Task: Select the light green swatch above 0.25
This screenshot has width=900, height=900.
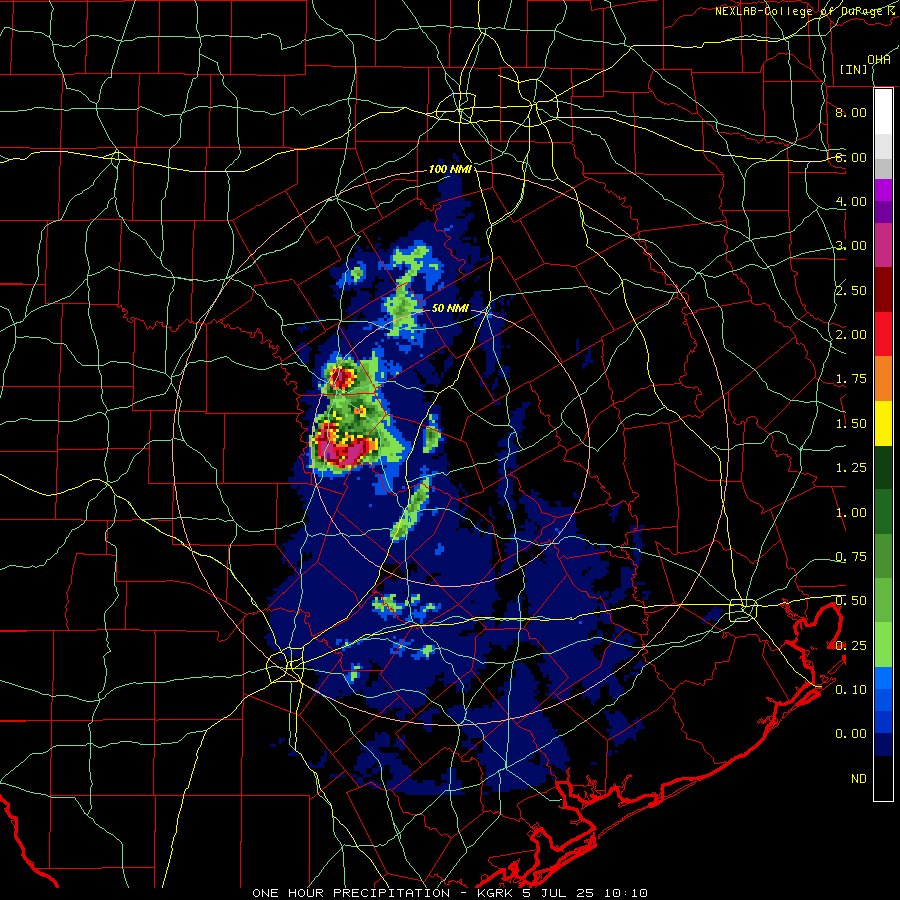Action: [883, 645]
